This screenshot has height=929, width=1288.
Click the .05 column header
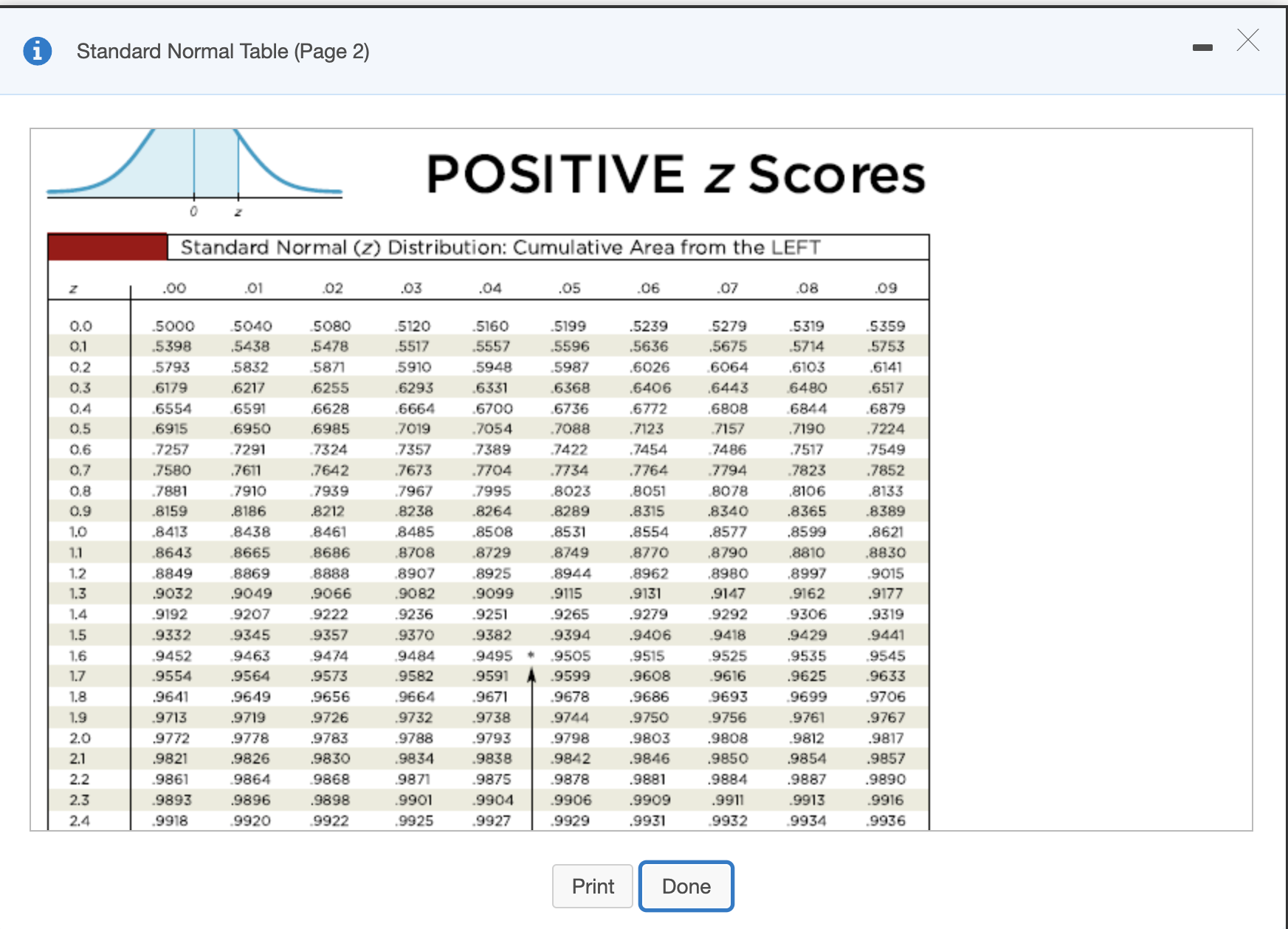pos(569,288)
